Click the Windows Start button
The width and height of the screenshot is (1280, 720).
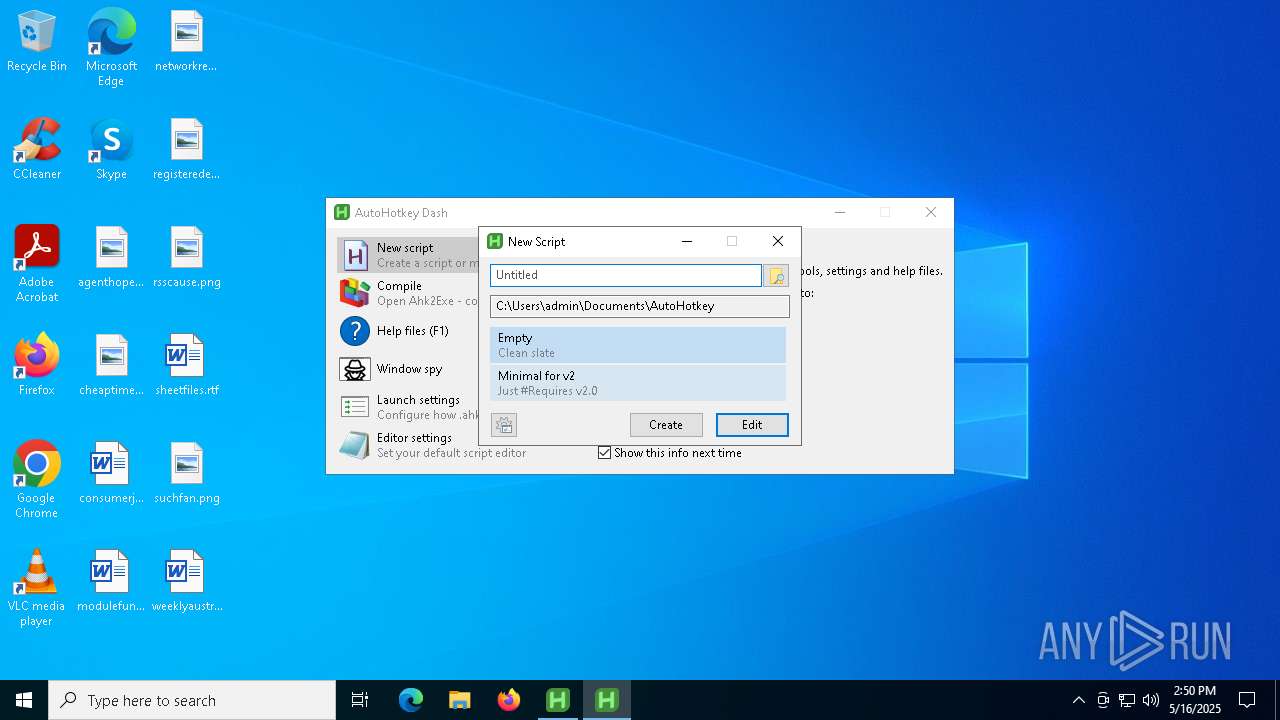click(x=24, y=700)
